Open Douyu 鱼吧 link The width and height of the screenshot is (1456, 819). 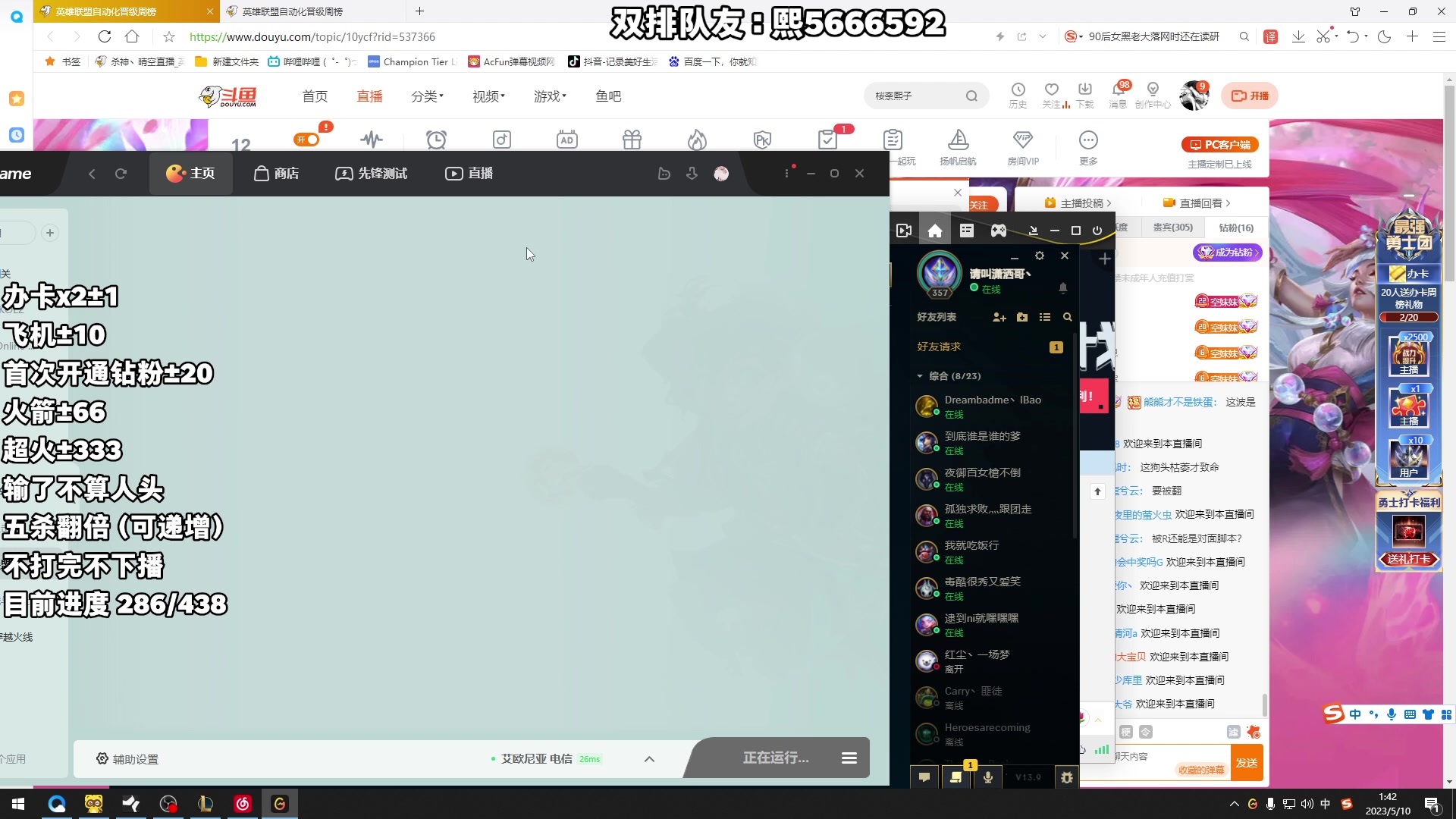point(608,96)
